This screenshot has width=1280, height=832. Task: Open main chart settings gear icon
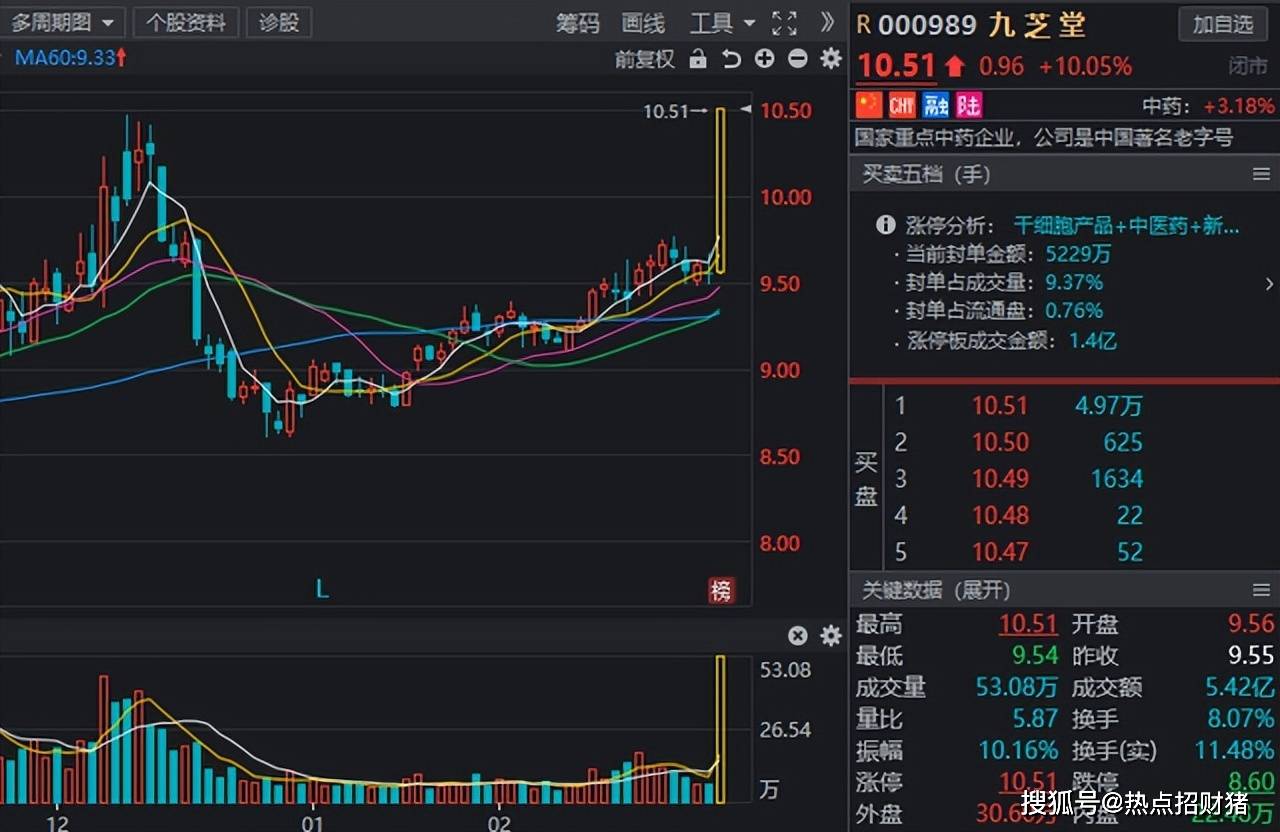(830, 59)
